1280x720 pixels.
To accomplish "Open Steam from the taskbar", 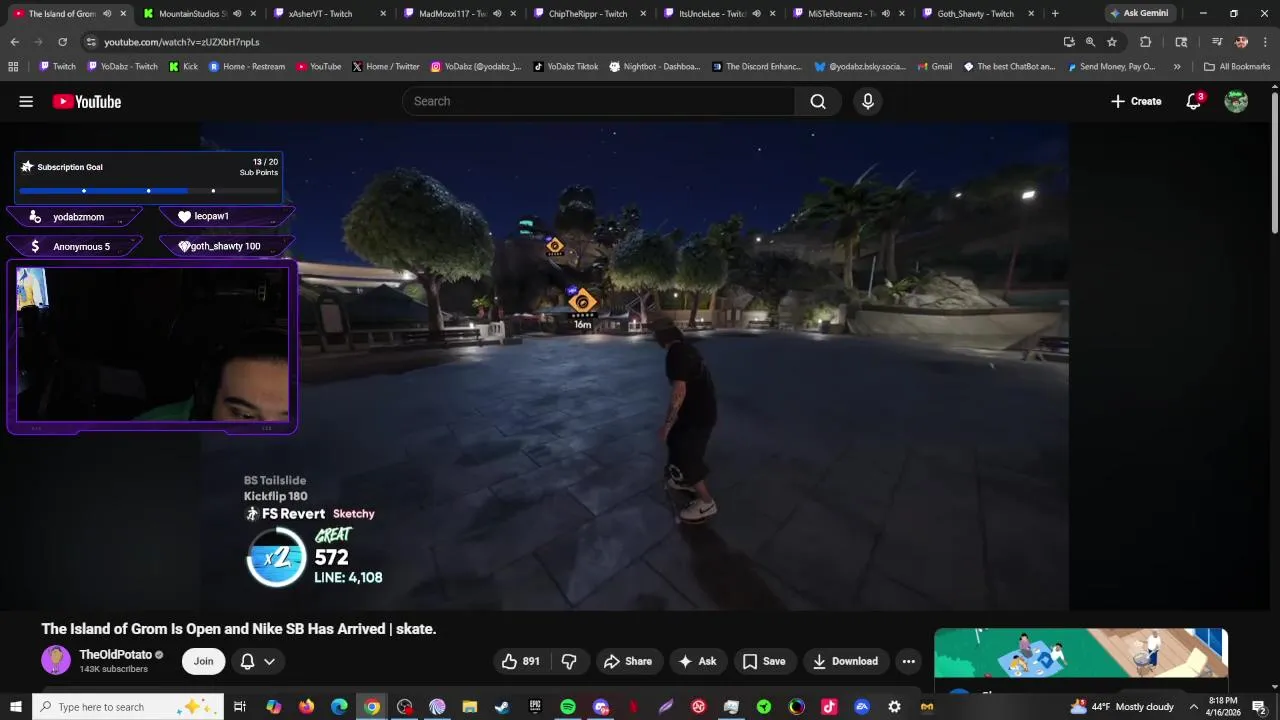I will point(502,707).
